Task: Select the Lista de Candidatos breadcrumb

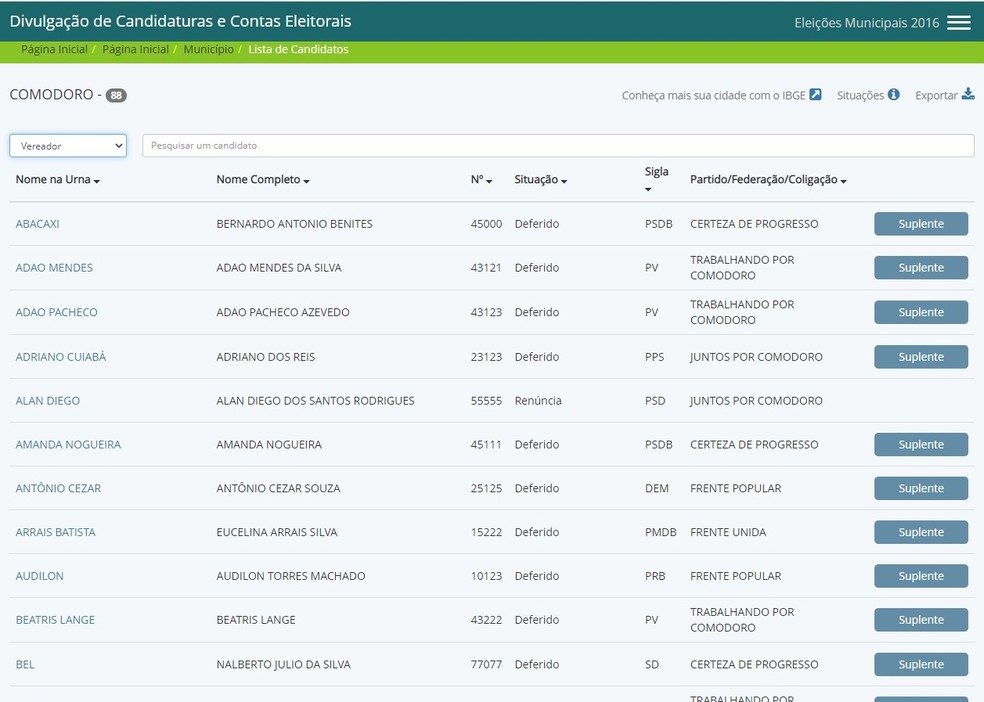Action: pyautogui.click(x=297, y=49)
